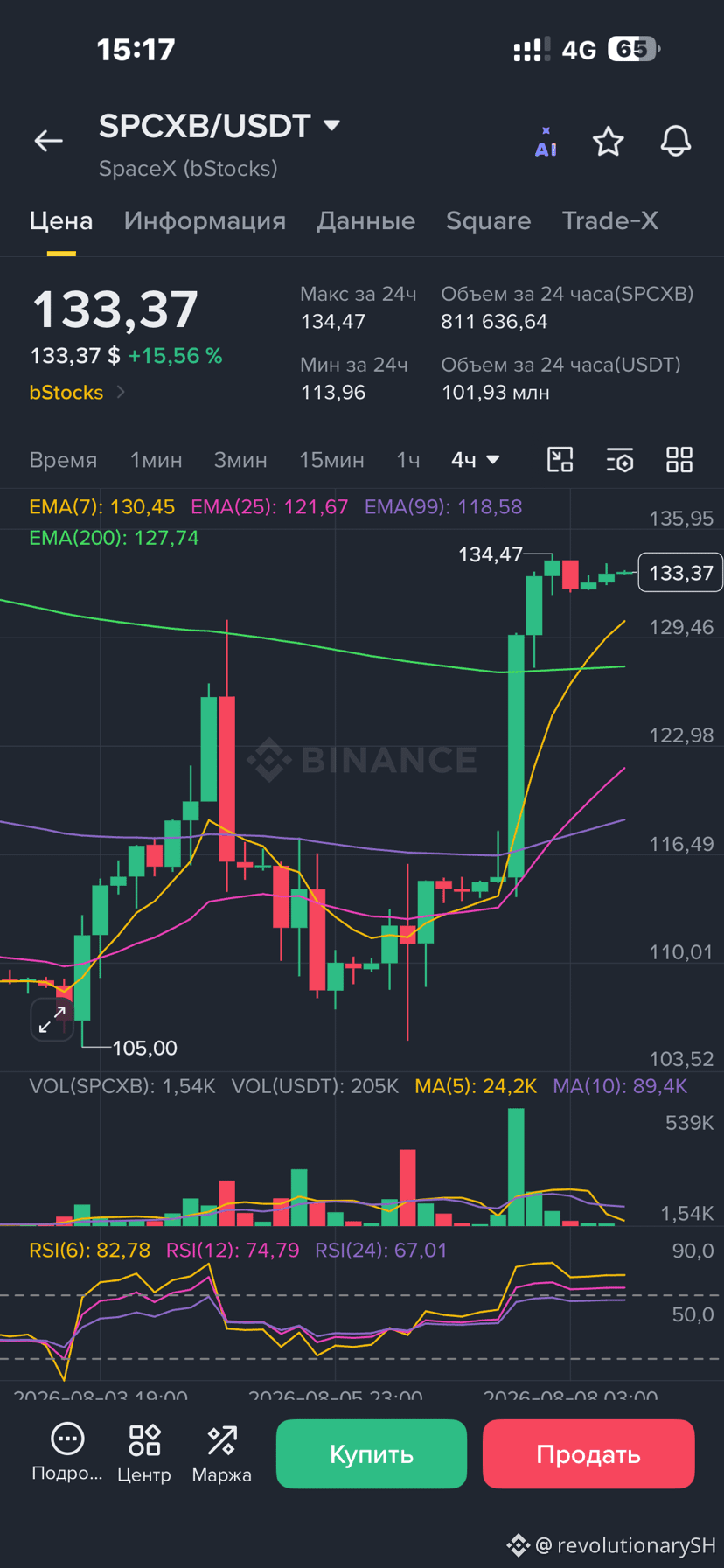Select the 1мин interval
Viewport: 724px width, 1568px height.
pyautogui.click(x=157, y=460)
